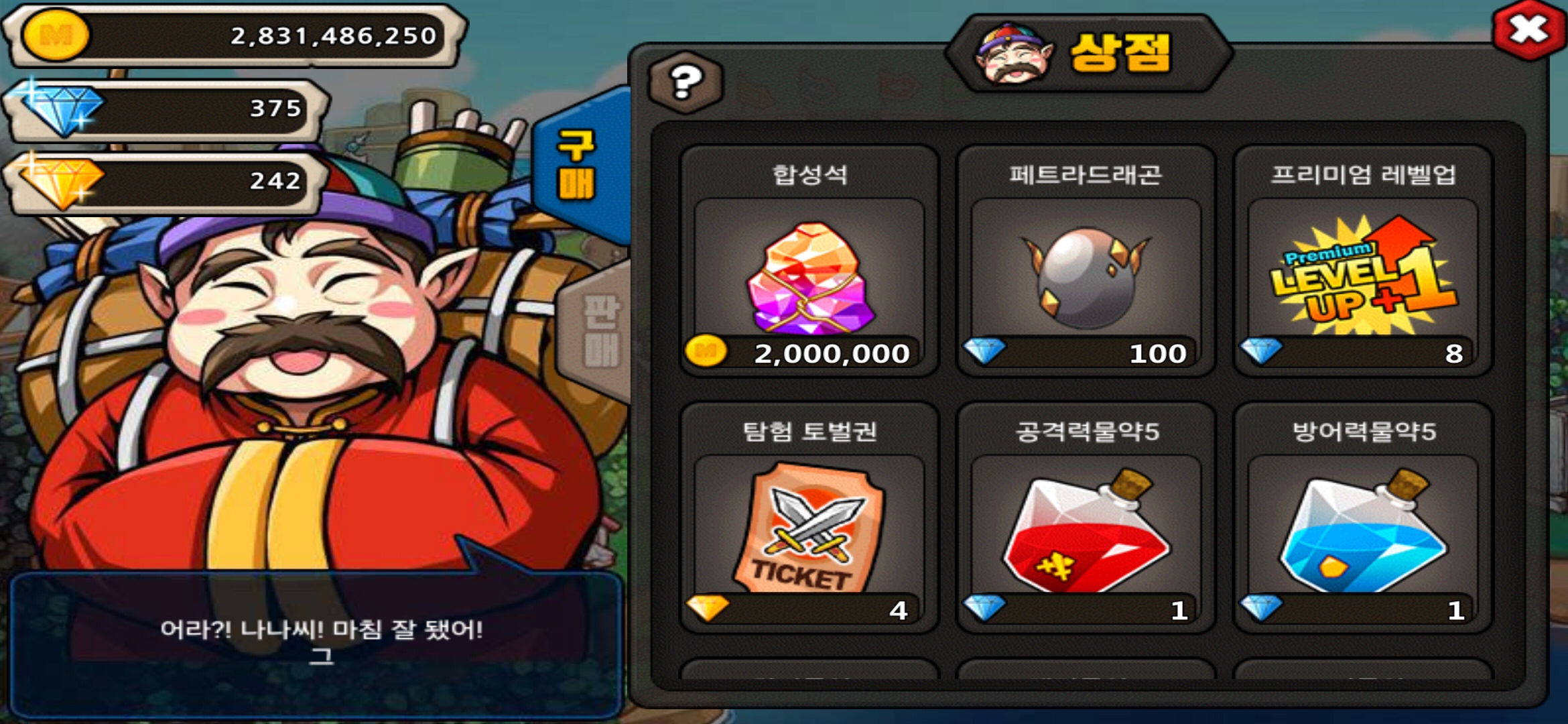Switch to the 판매 (sell) tab
Viewport: 1568px width, 724px height.
tap(596, 332)
